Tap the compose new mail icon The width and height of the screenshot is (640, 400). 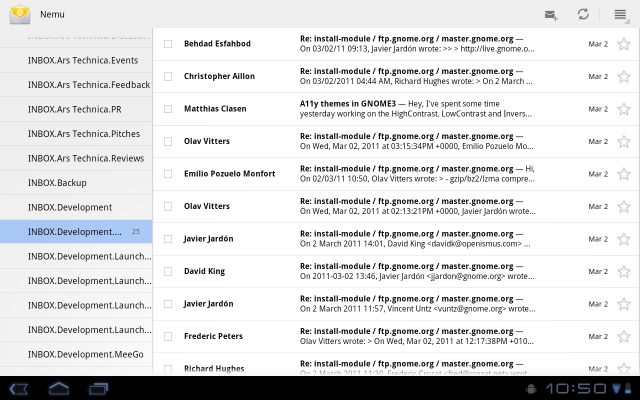(551, 15)
